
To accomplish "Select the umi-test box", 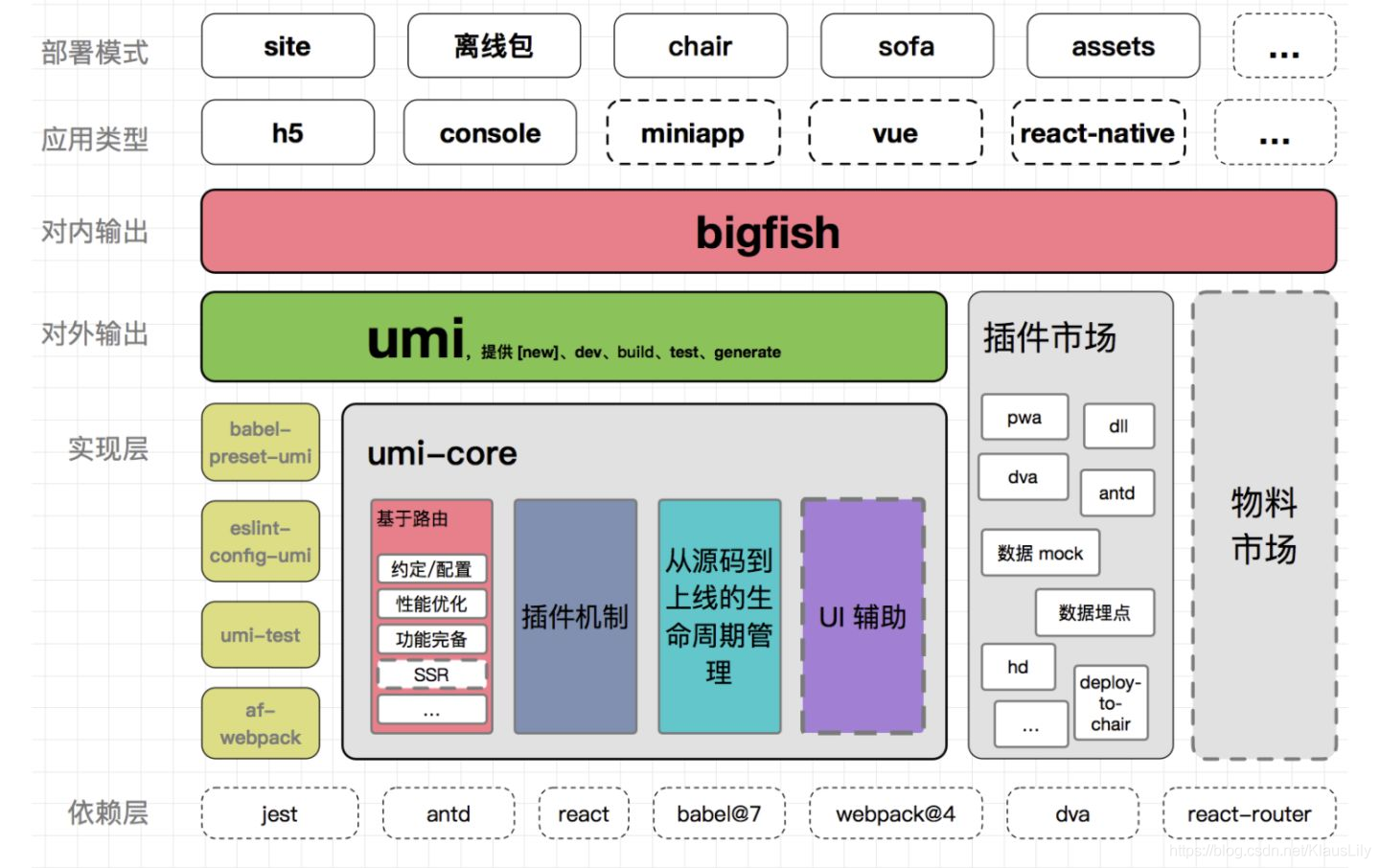I will click(x=261, y=634).
